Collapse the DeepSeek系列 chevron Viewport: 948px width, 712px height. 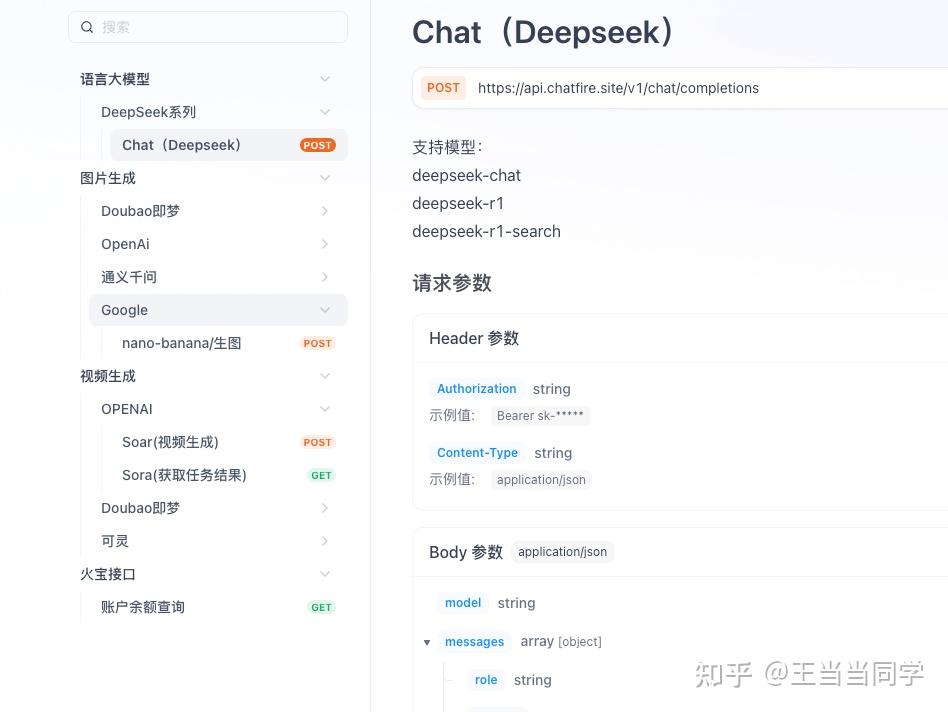pyautogui.click(x=325, y=112)
